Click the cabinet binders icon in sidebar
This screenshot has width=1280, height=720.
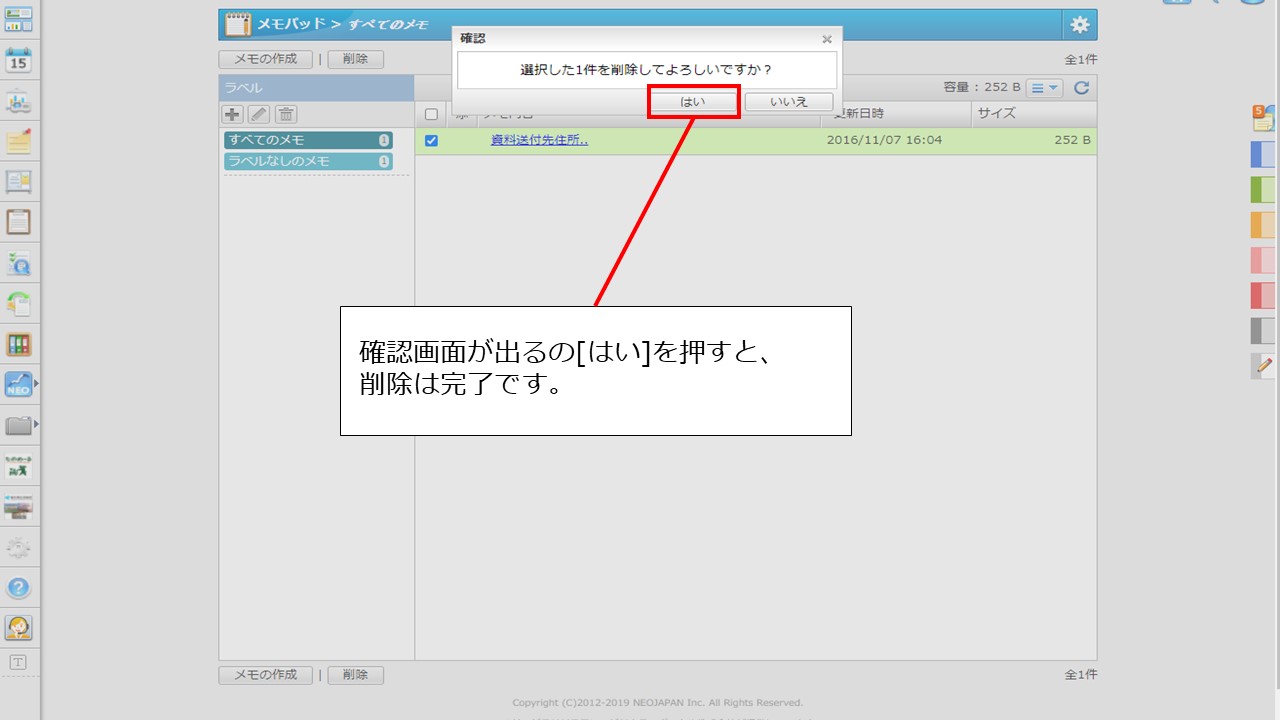[19, 345]
